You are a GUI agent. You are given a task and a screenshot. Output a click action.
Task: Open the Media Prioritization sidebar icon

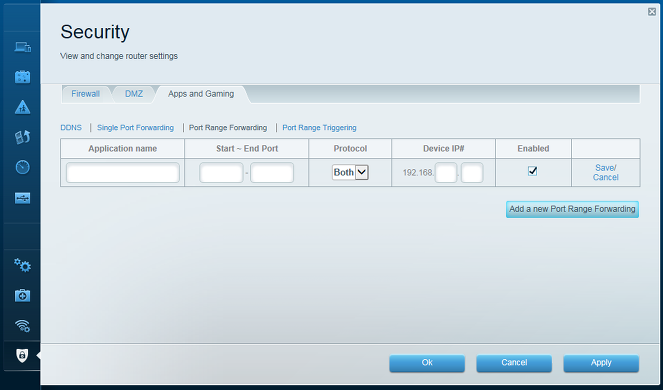point(22,137)
